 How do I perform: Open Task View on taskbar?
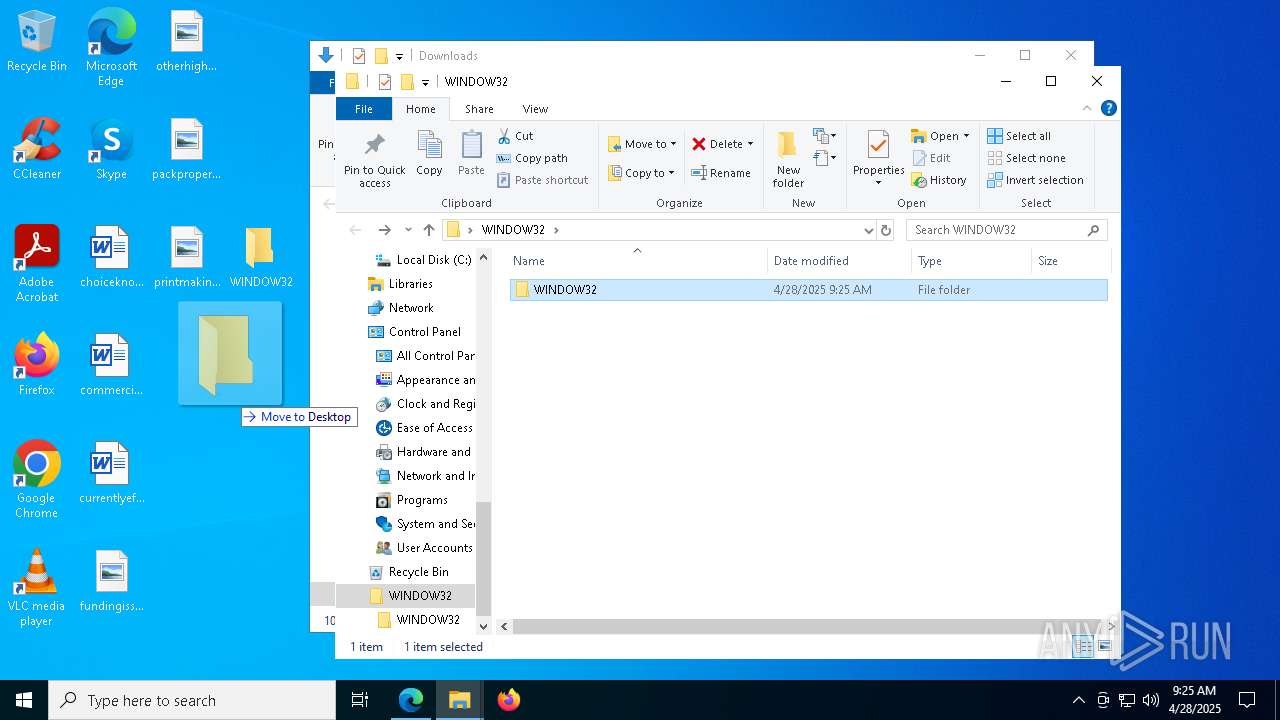(x=360, y=700)
